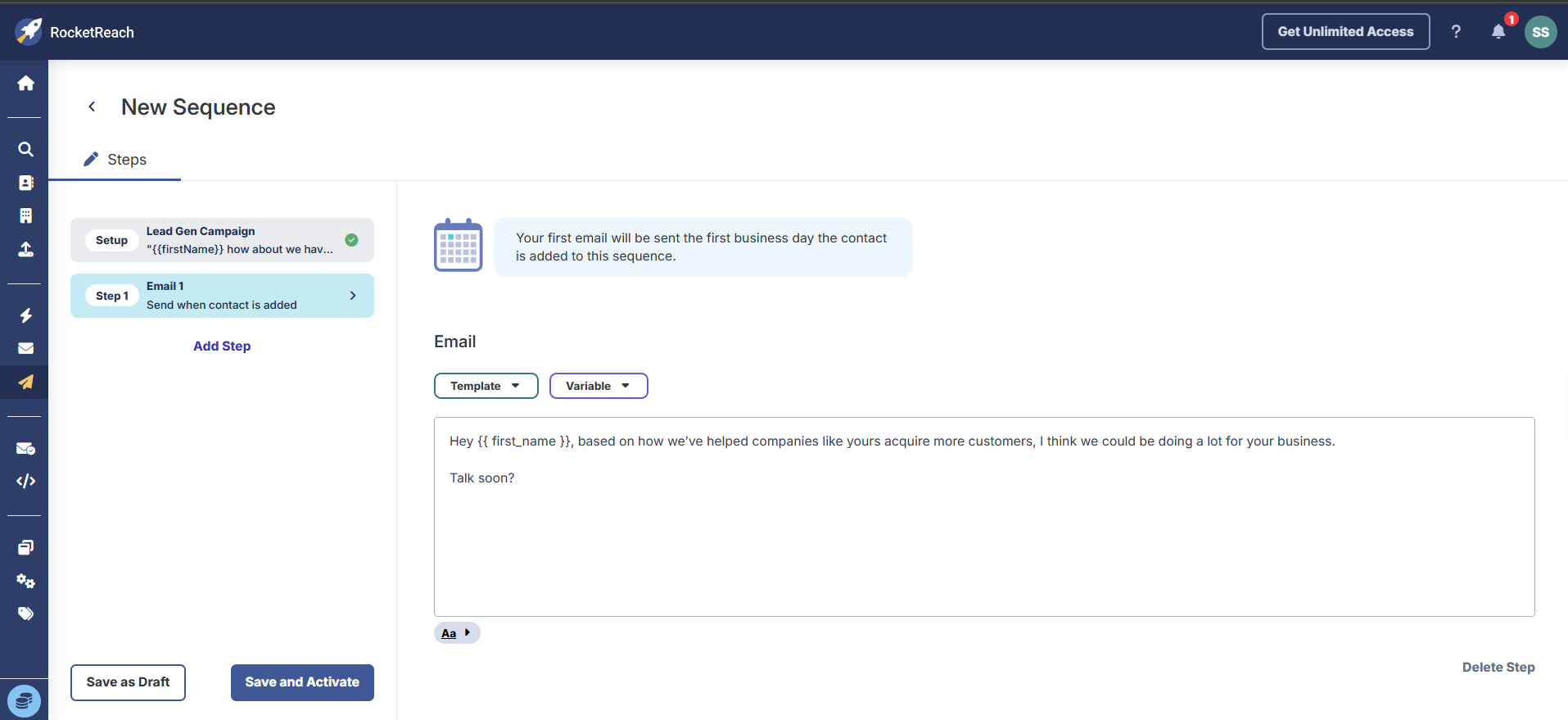The width and height of the screenshot is (1568, 720).
Task: Open the code brackets API icon
Action: click(x=25, y=481)
